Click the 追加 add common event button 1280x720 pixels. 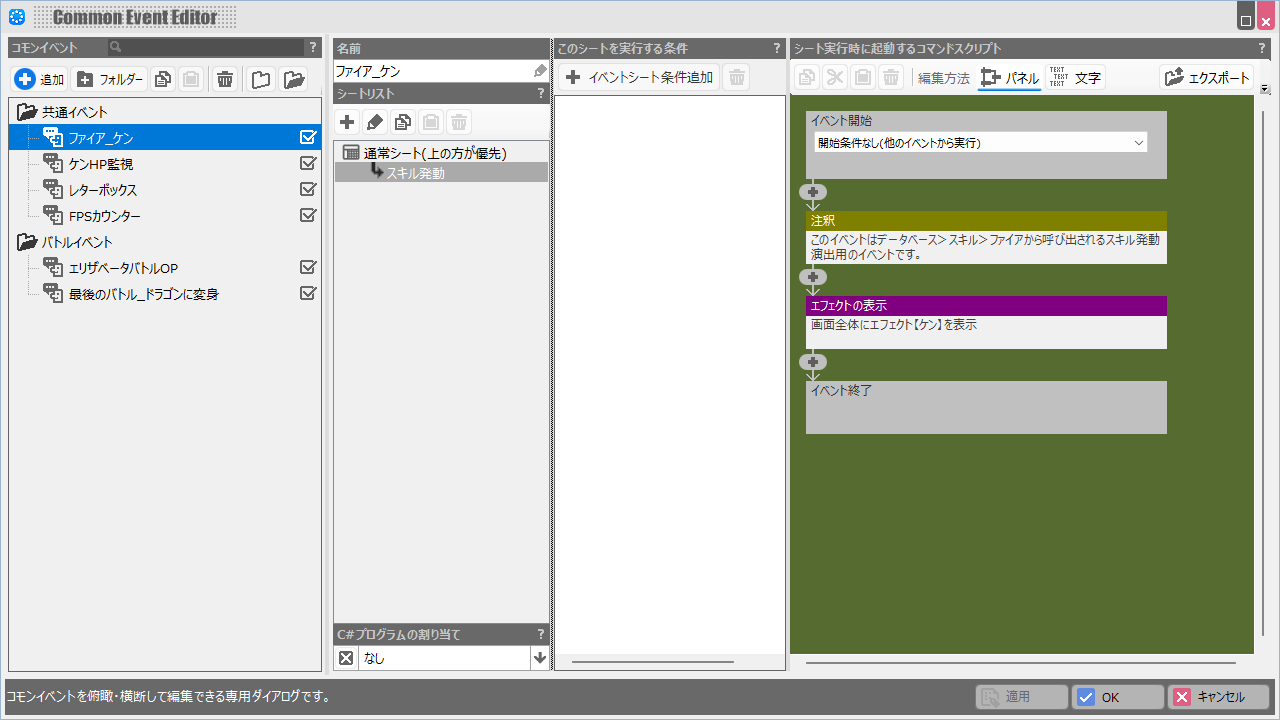[40, 79]
